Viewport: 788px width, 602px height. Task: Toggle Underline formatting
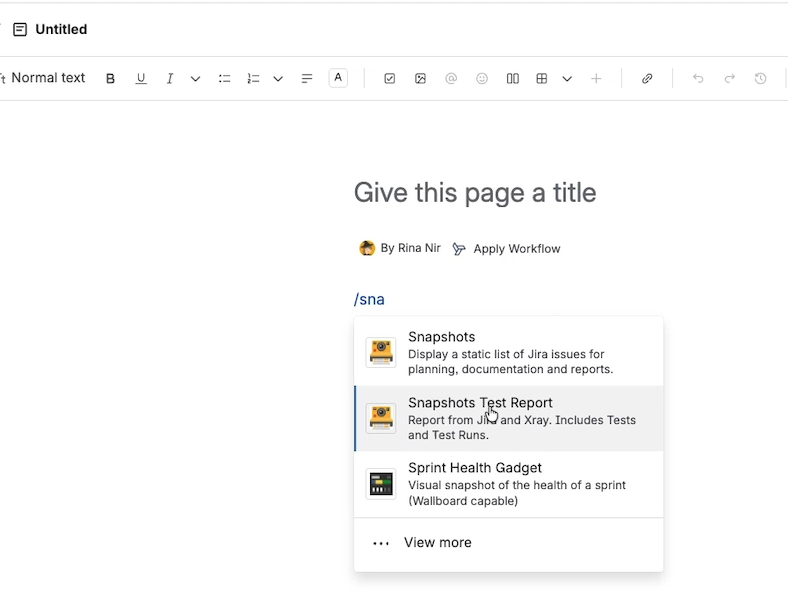141,78
